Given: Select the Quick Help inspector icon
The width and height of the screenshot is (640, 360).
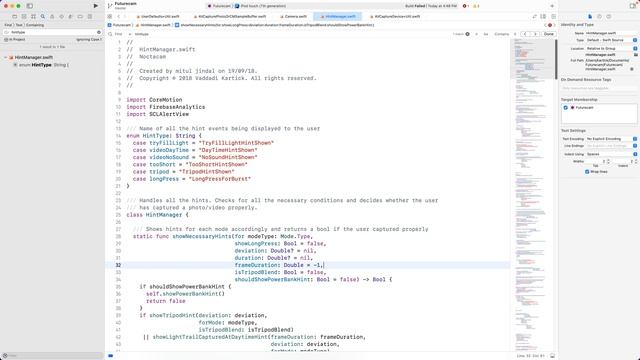Looking at the screenshot, I should (609, 17).
